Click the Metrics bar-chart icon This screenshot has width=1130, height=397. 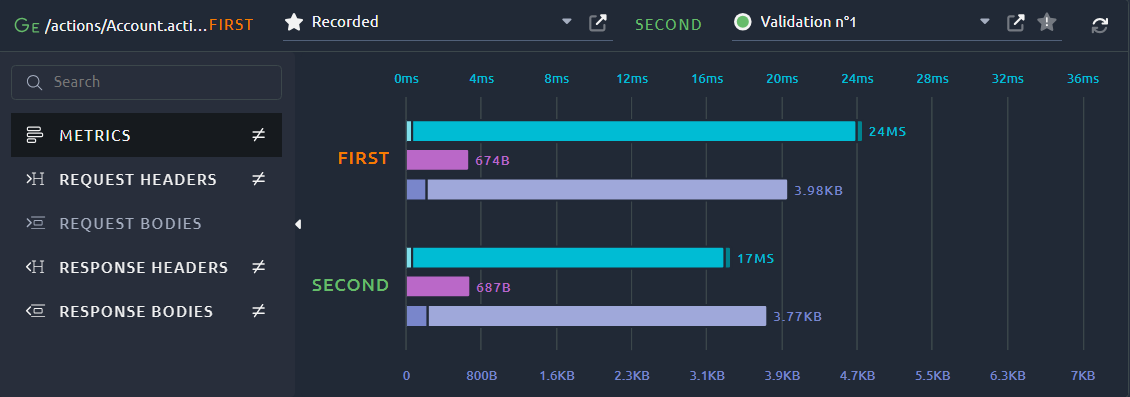[x=35, y=135]
